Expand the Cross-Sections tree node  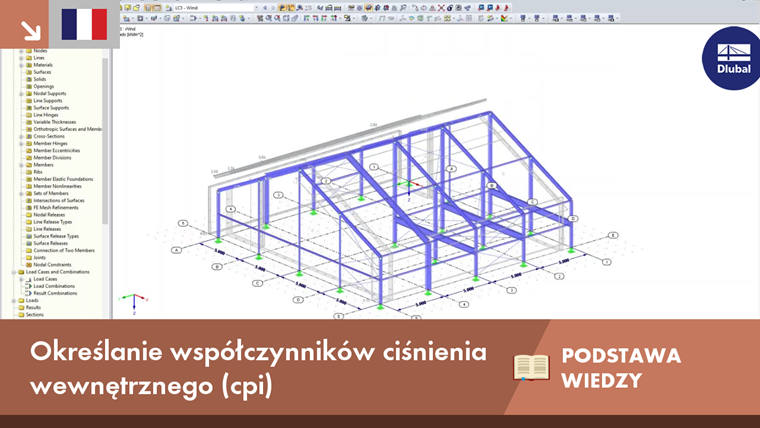pos(21,137)
